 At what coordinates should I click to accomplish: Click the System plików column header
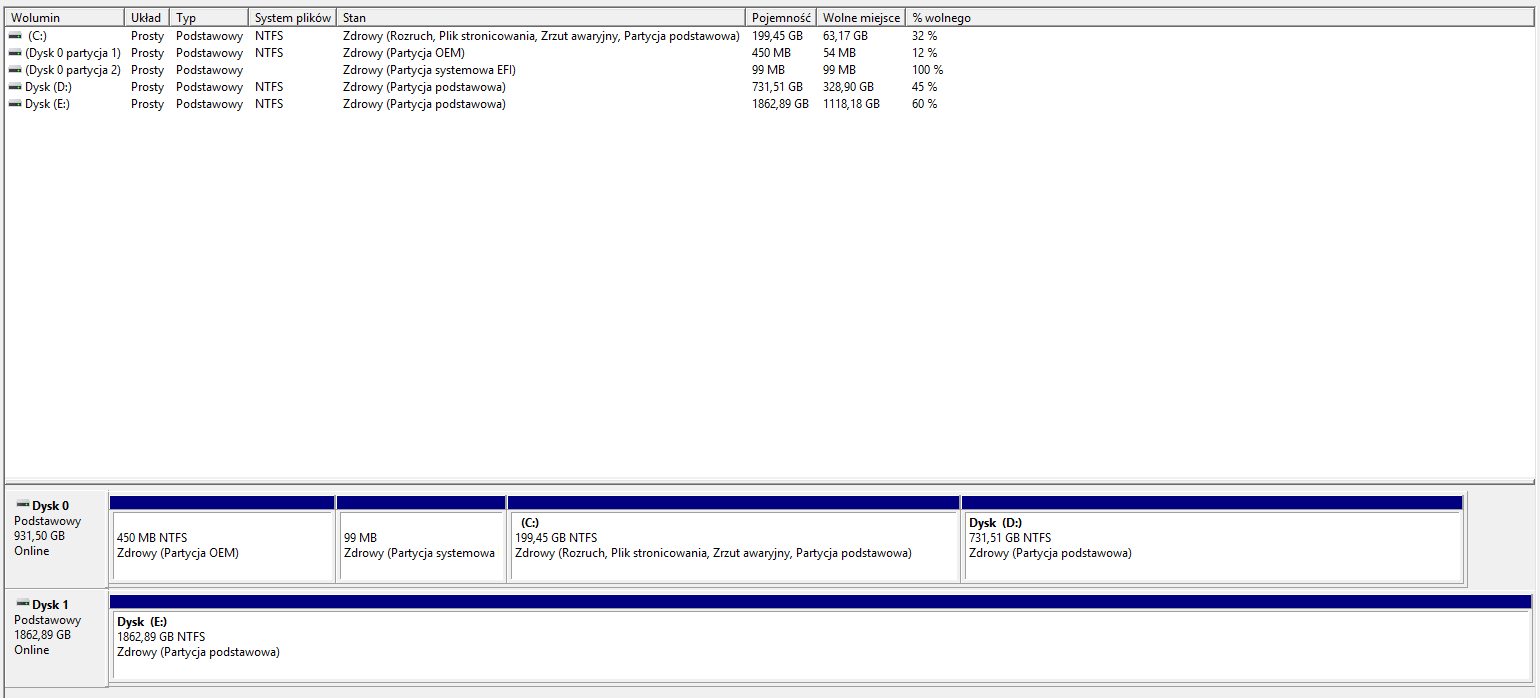[292, 18]
